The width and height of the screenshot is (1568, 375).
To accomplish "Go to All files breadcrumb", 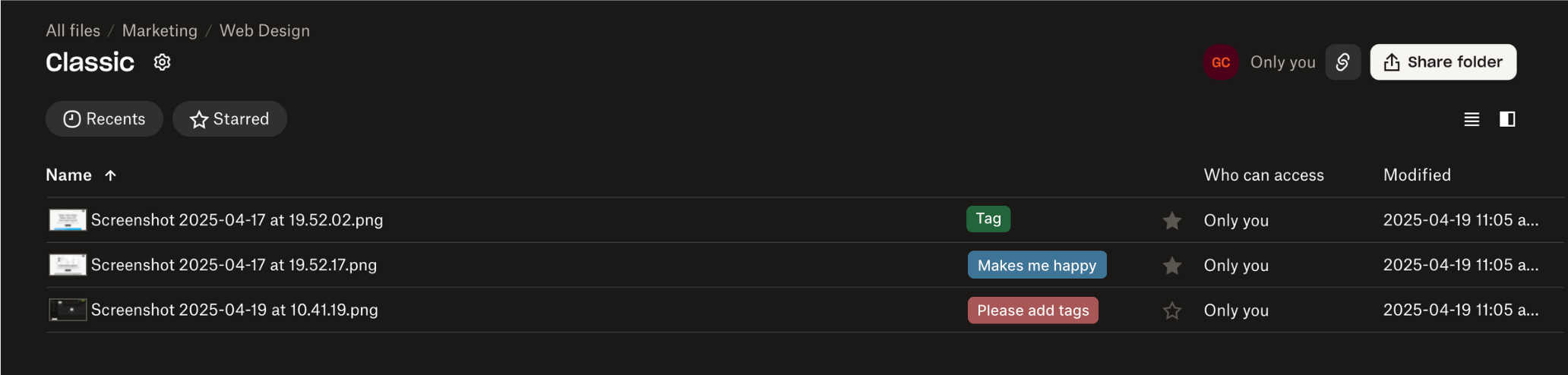I will click(73, 31).
